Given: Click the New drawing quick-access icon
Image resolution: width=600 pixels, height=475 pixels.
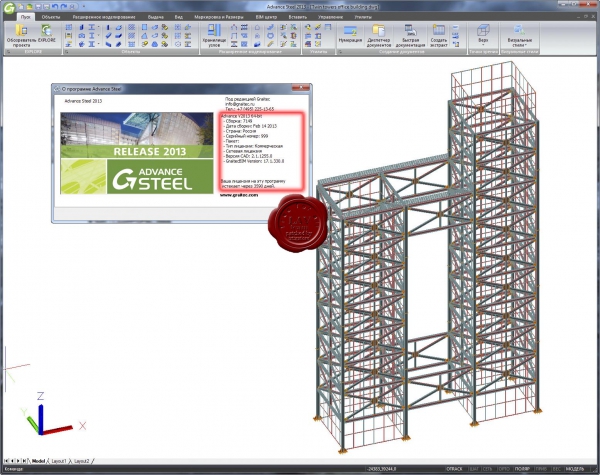Looking at the screenshot, I should (21, 7).
